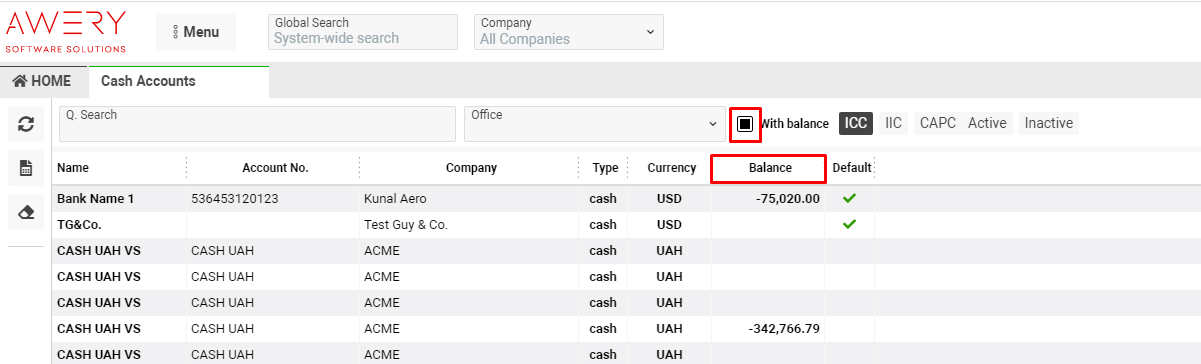Click the Test Guy & Co. company cell
The image size is (1201, 364).
point(406,225)
